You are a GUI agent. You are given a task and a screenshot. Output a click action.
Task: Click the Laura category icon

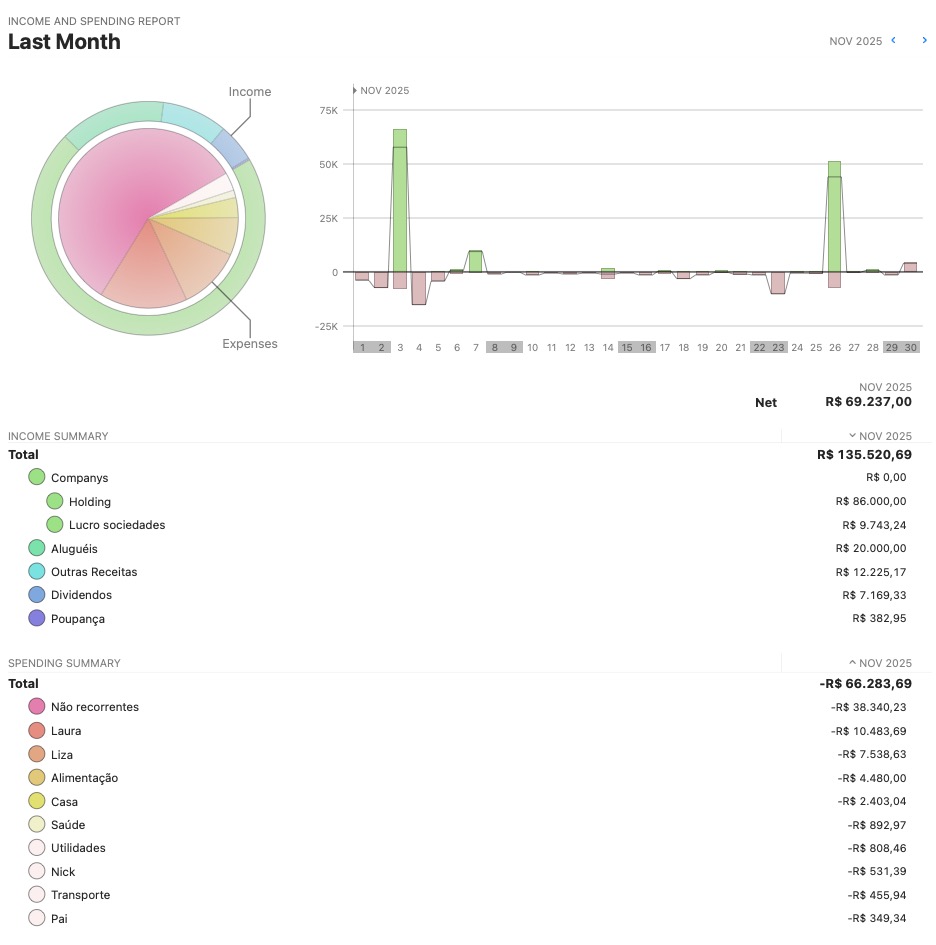37,731
